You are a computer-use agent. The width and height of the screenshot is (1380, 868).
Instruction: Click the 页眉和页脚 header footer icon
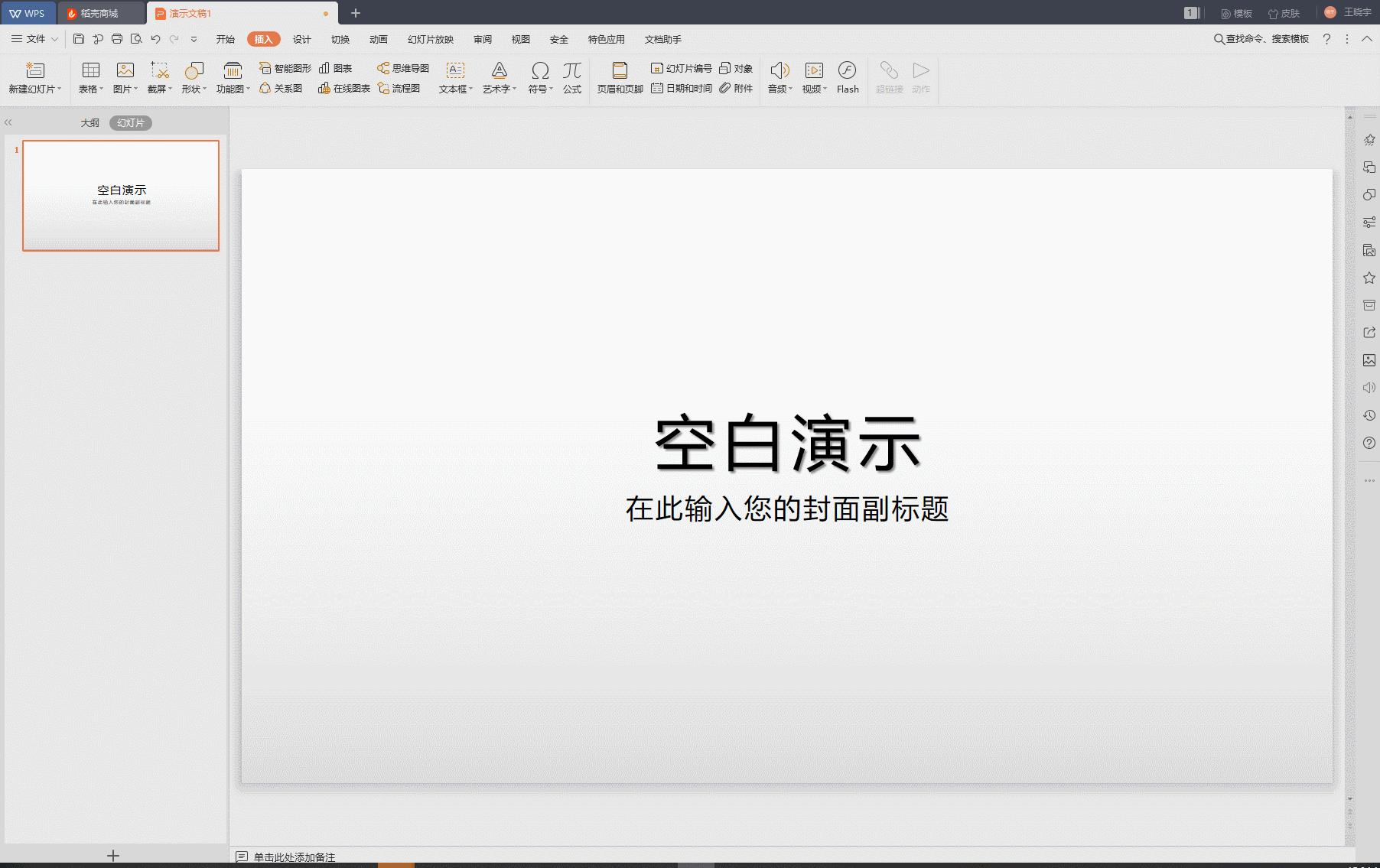(x=620, y=77)
